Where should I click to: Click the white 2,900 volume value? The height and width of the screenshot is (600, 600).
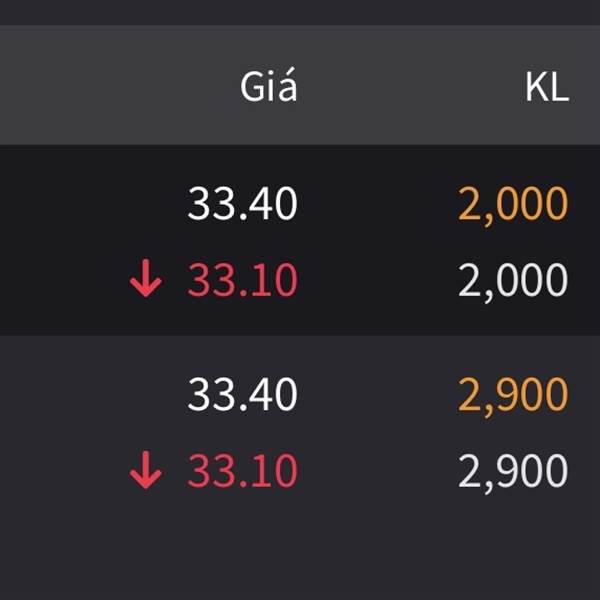[x=513, y=471]
